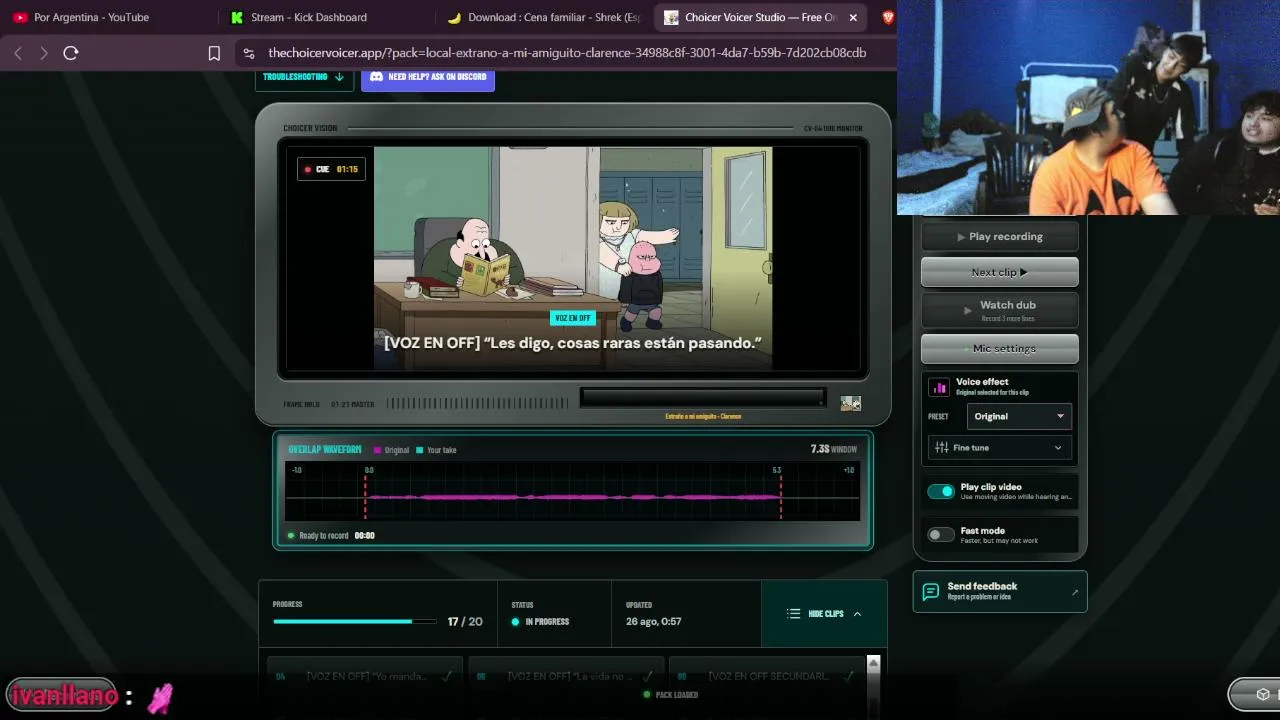Screen dimensions: 1280x720
Task: Click the dark bar beneath the video
Action: (x=703, y=398)
